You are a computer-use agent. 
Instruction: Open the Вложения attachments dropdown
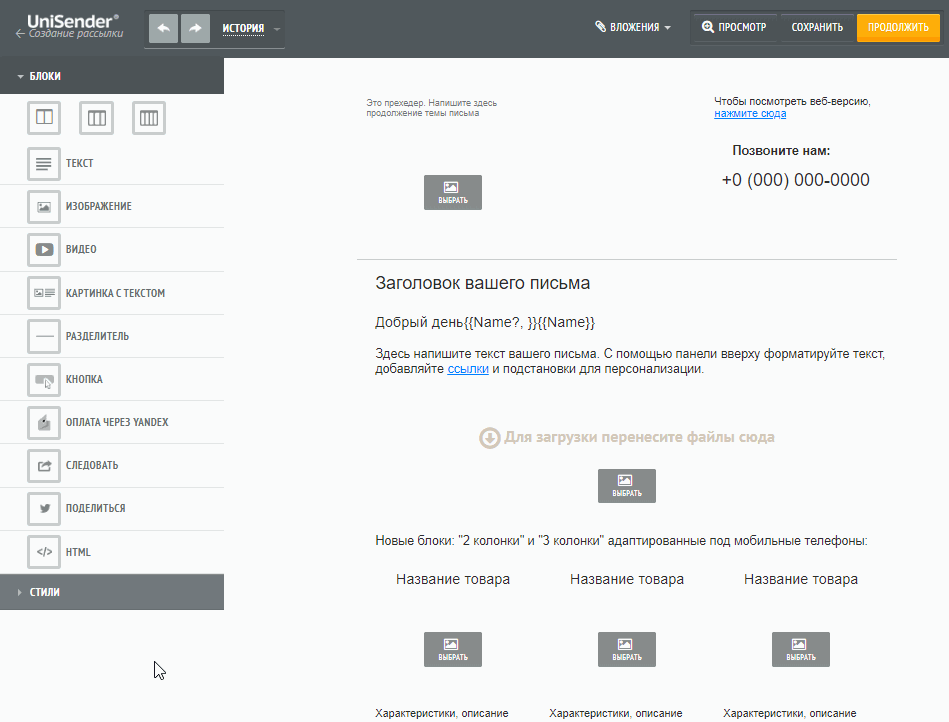[633, 28]
